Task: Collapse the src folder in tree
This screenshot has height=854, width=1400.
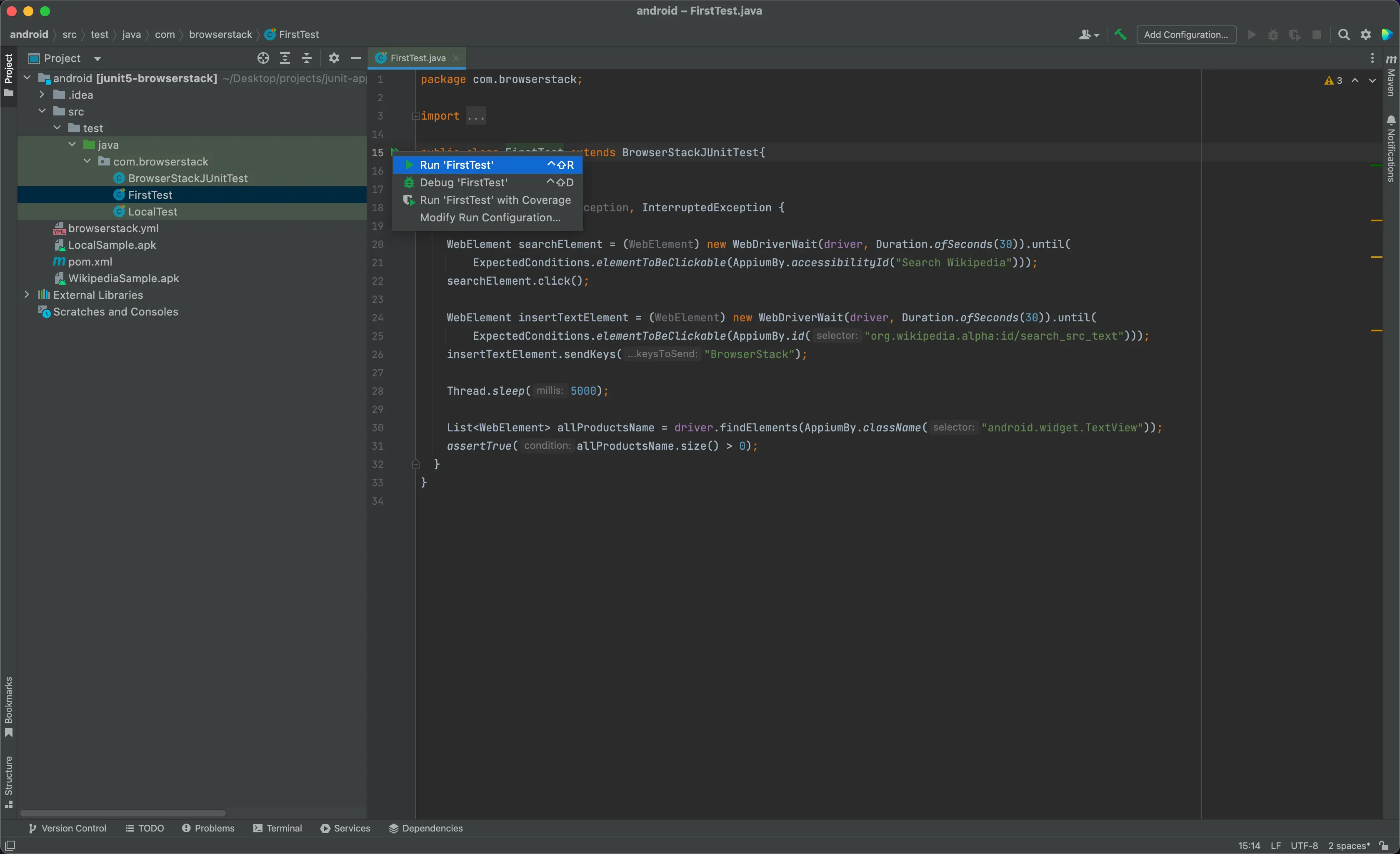Action: tap(42, 111)
